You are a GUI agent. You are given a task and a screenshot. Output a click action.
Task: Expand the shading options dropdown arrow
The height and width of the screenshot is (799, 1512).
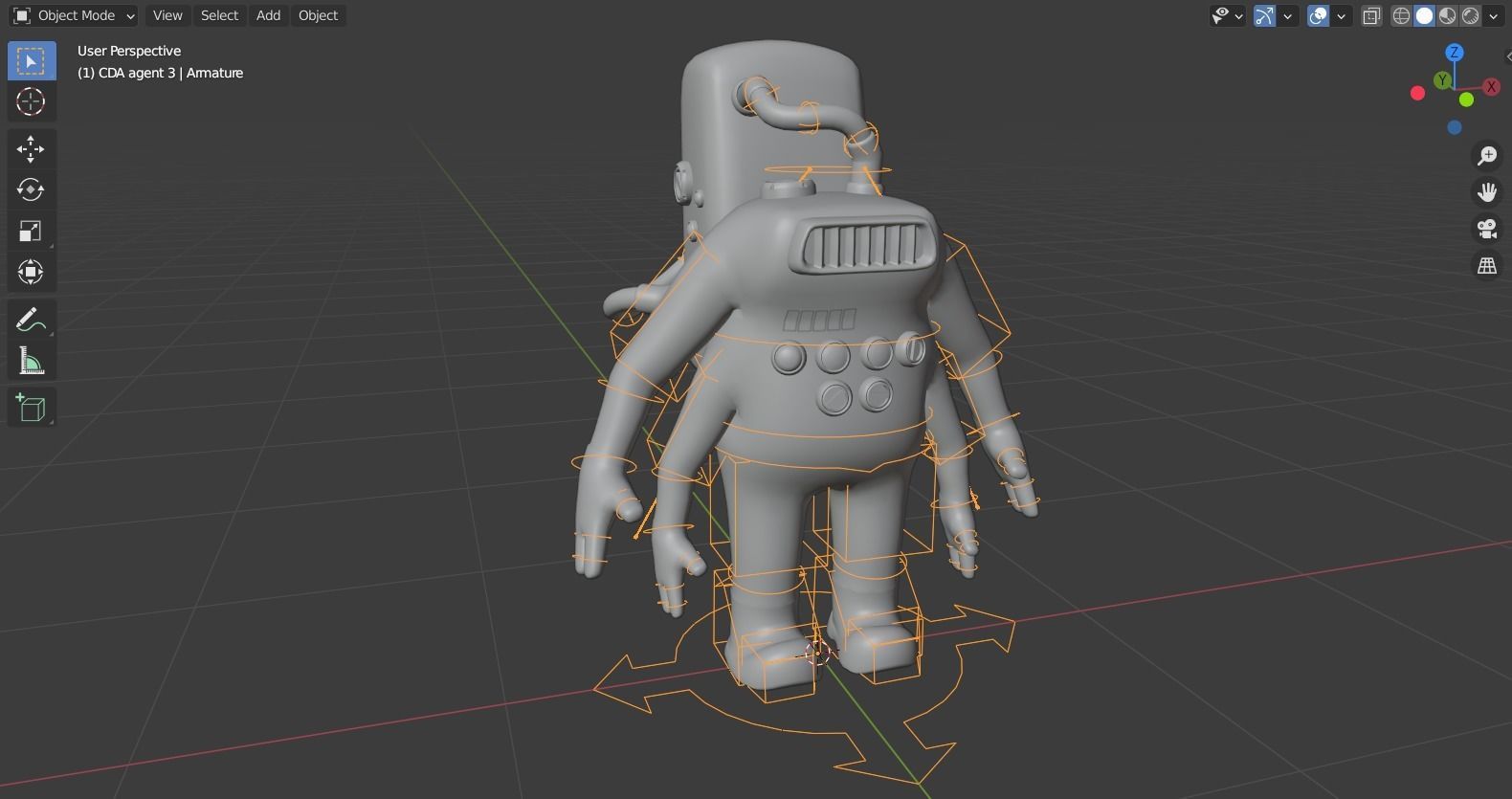point(1493,15)
